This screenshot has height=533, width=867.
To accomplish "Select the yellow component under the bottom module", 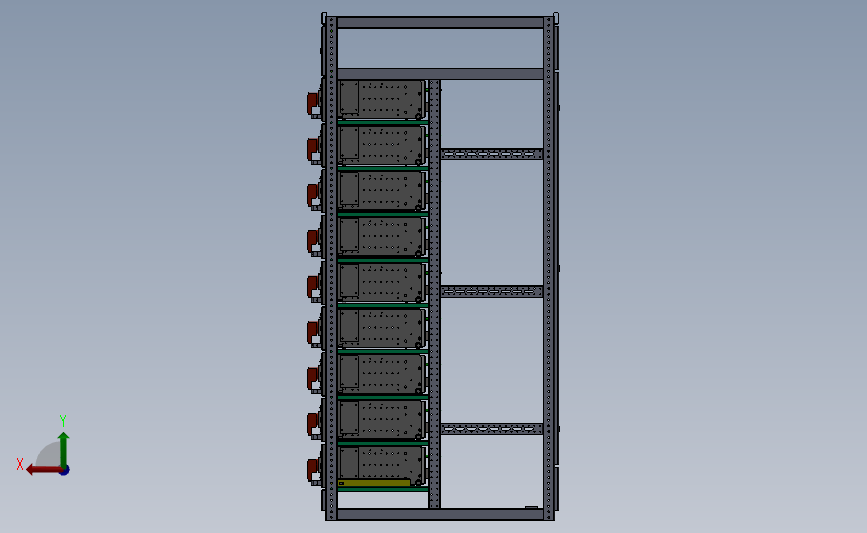I will click(x=374, y=483).
